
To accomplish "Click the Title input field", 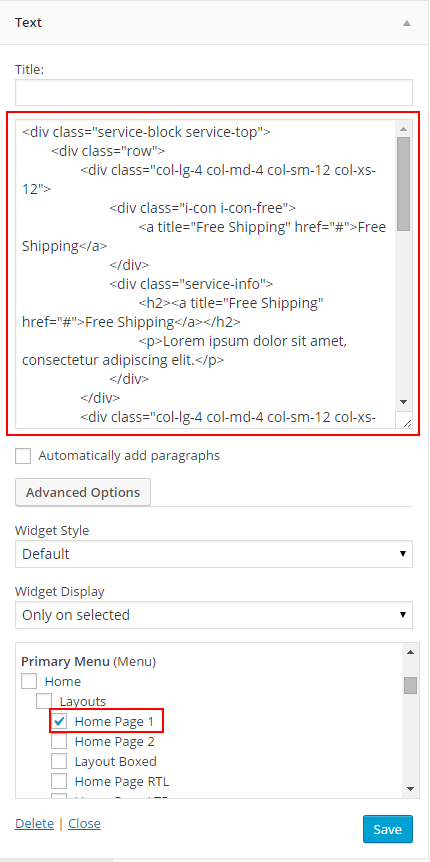I will (x=214, y=92).
